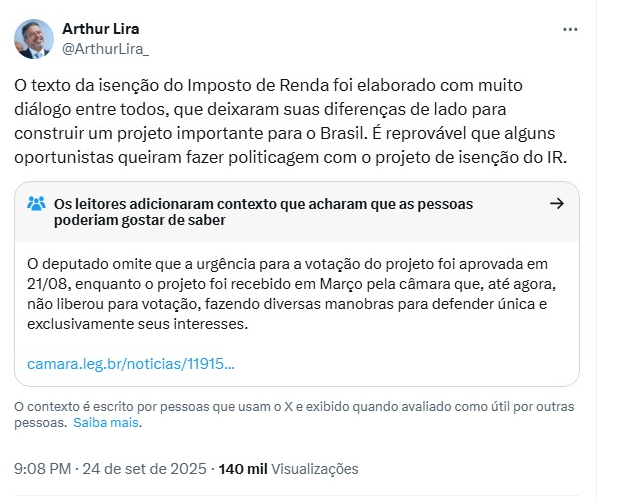The image size is (623, 499).
Task: Click '21/08' in the context note
Action: [x=45, y=284]
